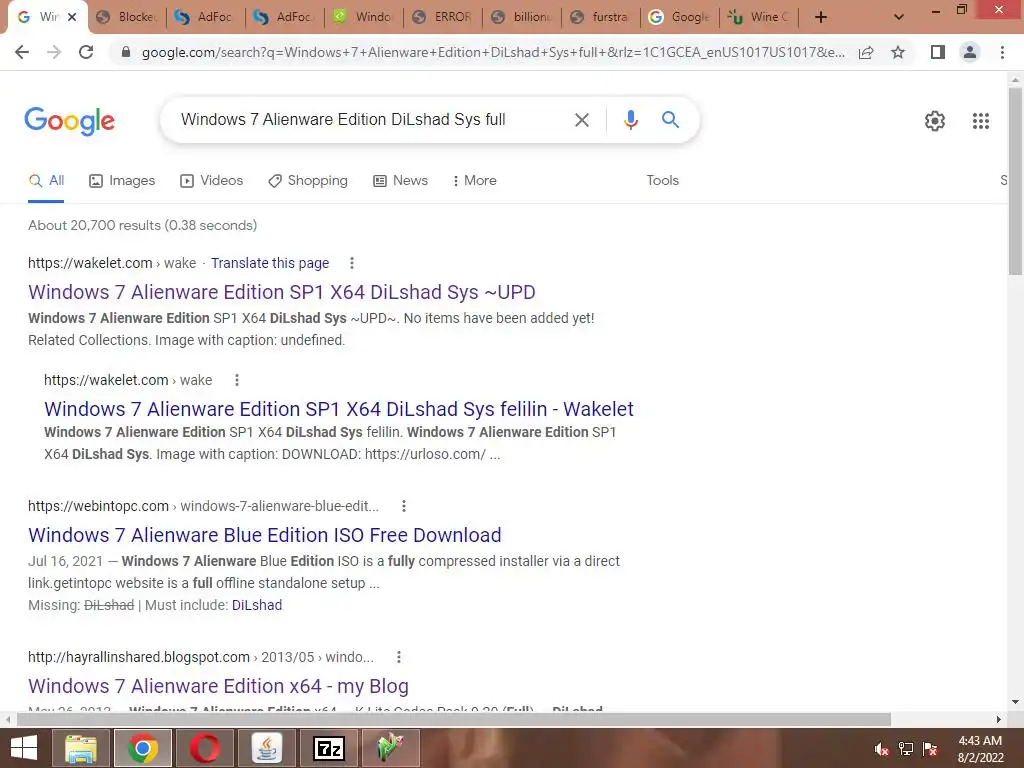Viewport: 1024px width, 768px height.
Task: Select the Shopping search tab
Action: [x=308, y=181]
